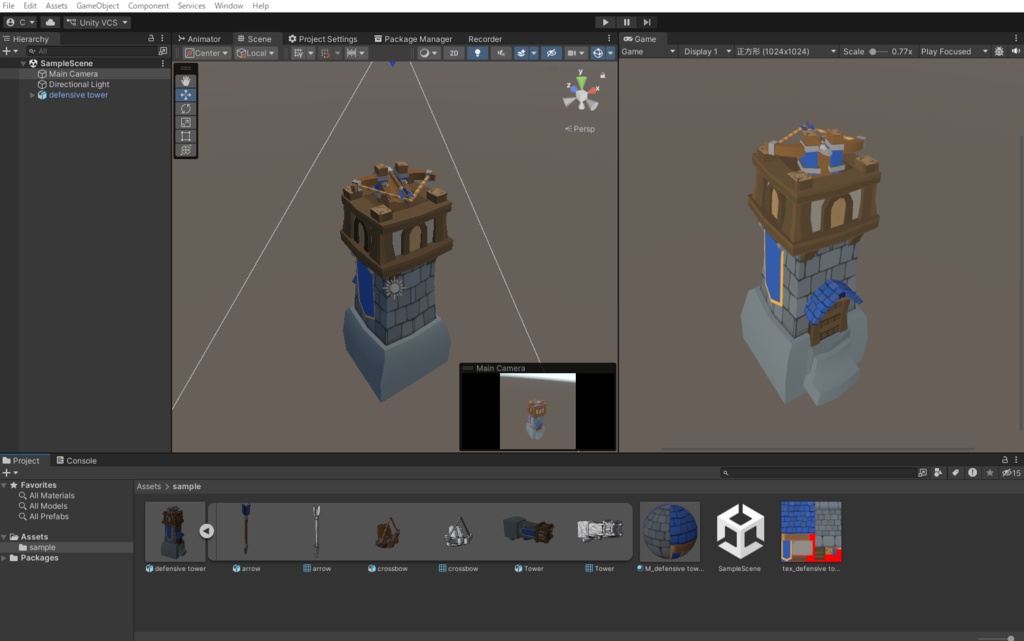Toggle hidden packages count (15)
The image size is (1024, 641).
click(1011, 473)
